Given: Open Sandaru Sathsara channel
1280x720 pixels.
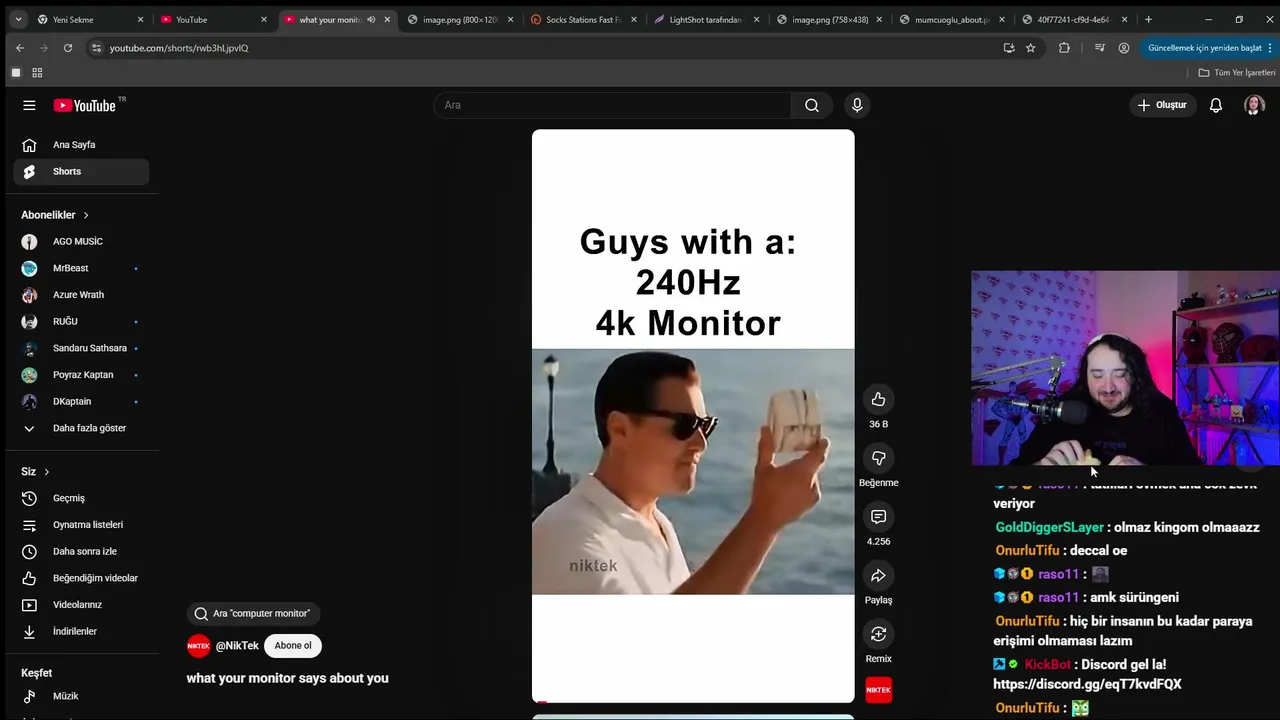Looking at the screenshot, I should tap(81, 348).
